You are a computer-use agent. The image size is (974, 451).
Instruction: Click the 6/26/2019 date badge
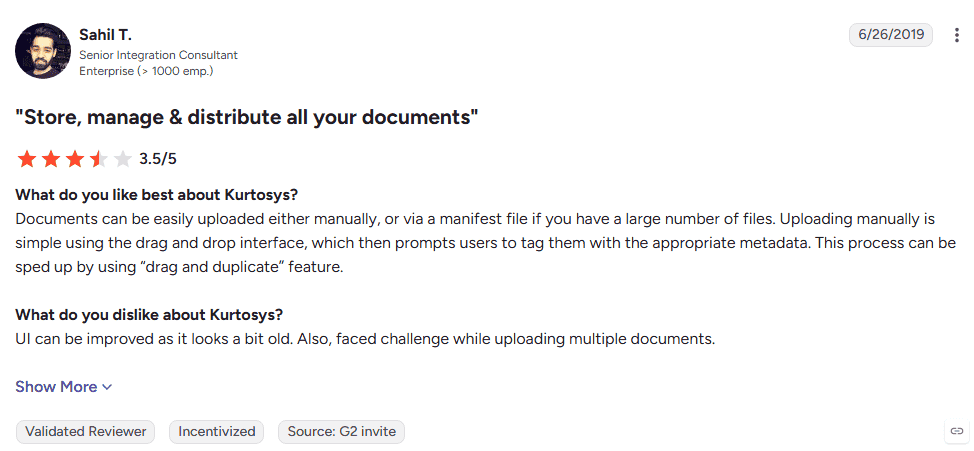coord(891,35)
